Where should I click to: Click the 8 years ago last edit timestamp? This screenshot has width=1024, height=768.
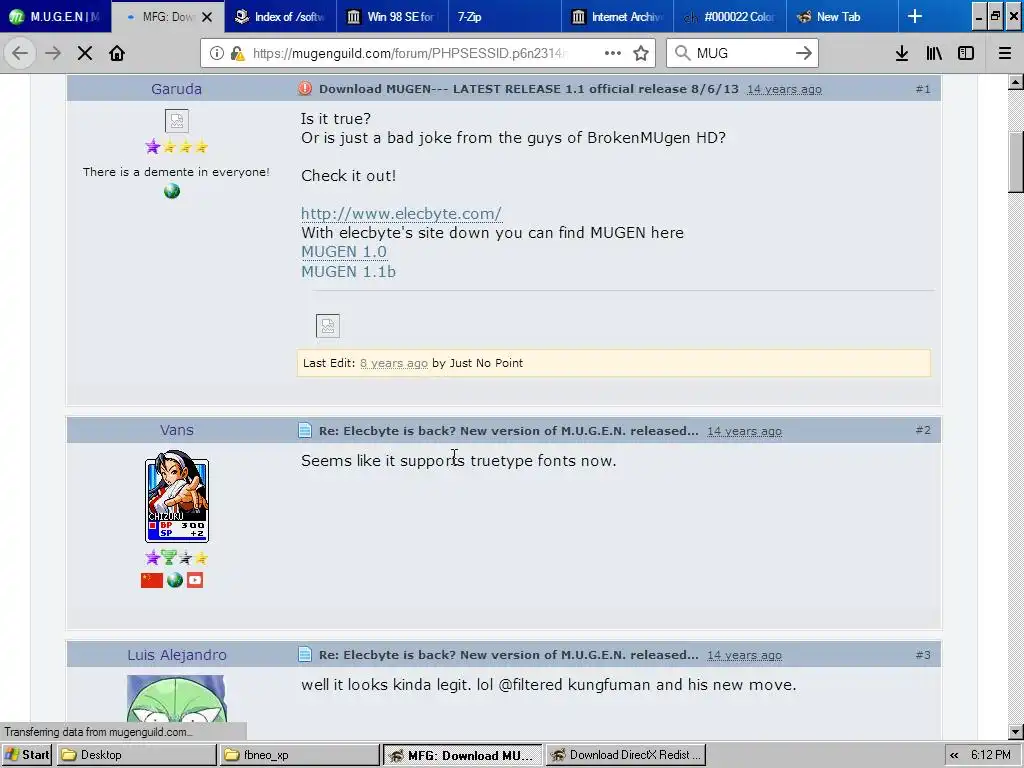[x=394, y=363]
